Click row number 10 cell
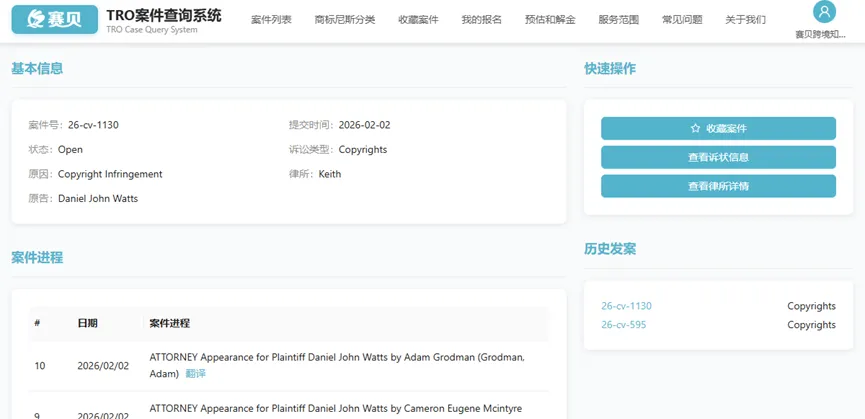This screenshot has width=865, height=419. 40,366
